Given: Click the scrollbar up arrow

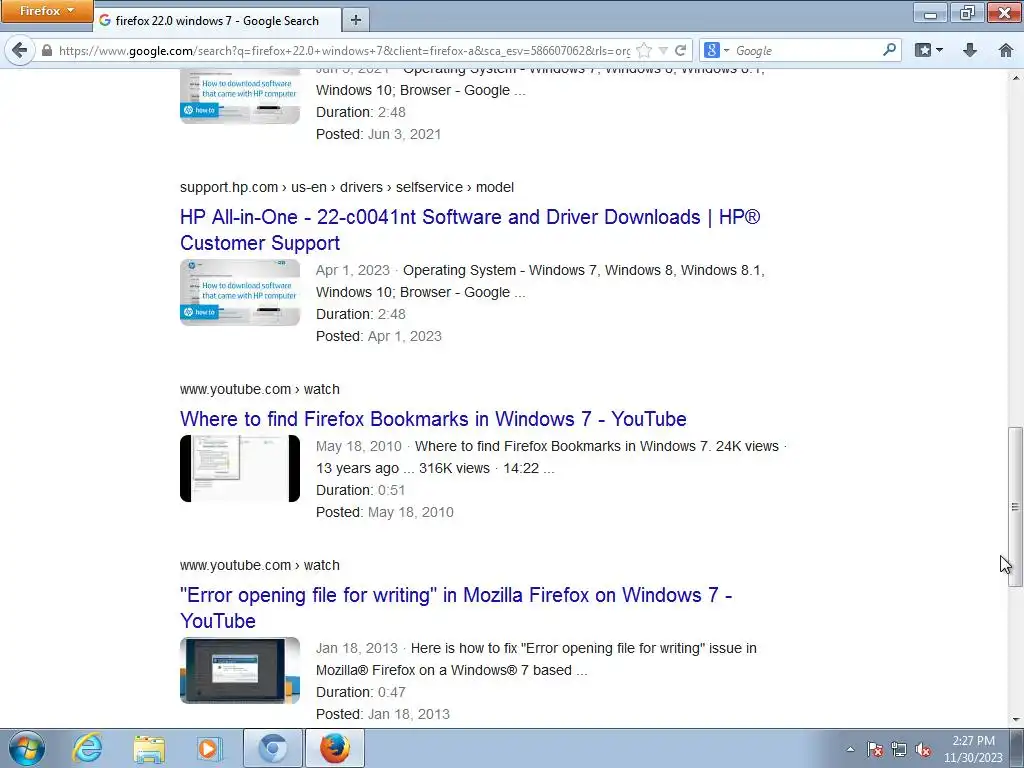Looking at the screenshot, I should tap(1015, 77).
